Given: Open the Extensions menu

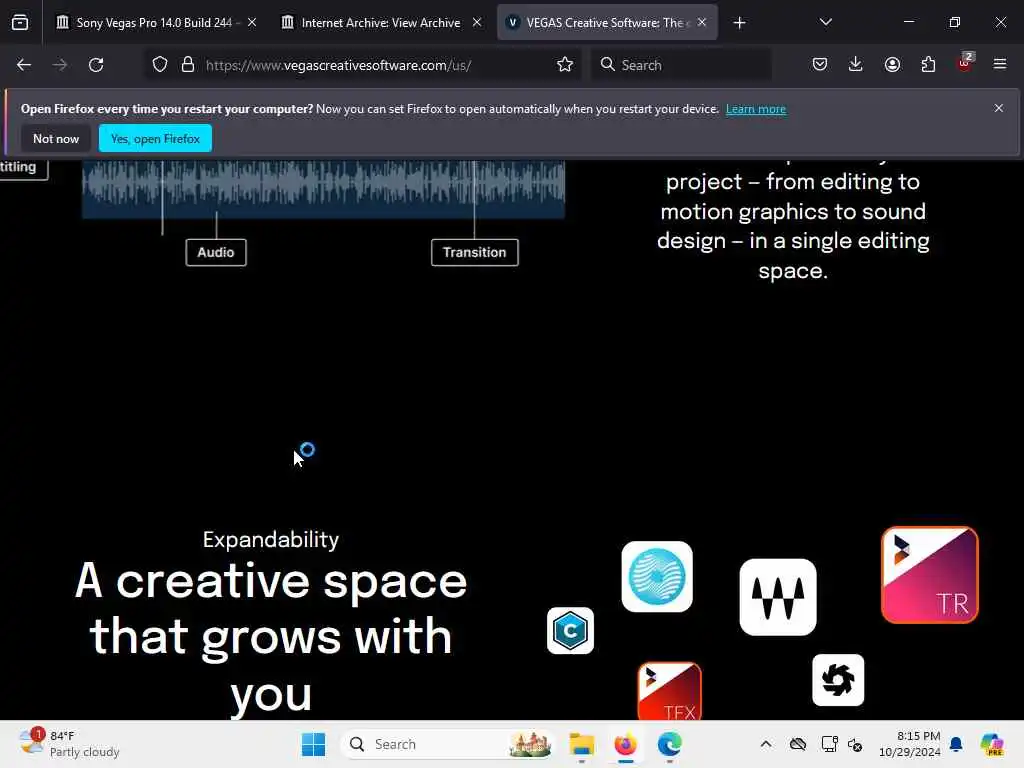Looking at the screenshot, I should [928, 65].
